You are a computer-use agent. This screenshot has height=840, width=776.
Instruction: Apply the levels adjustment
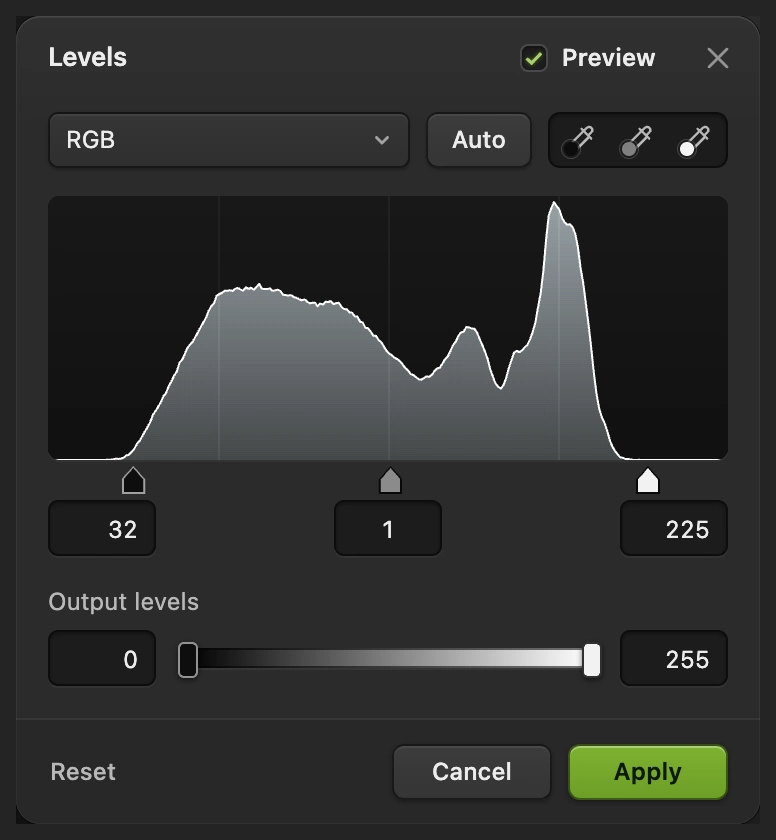point(648,772)
